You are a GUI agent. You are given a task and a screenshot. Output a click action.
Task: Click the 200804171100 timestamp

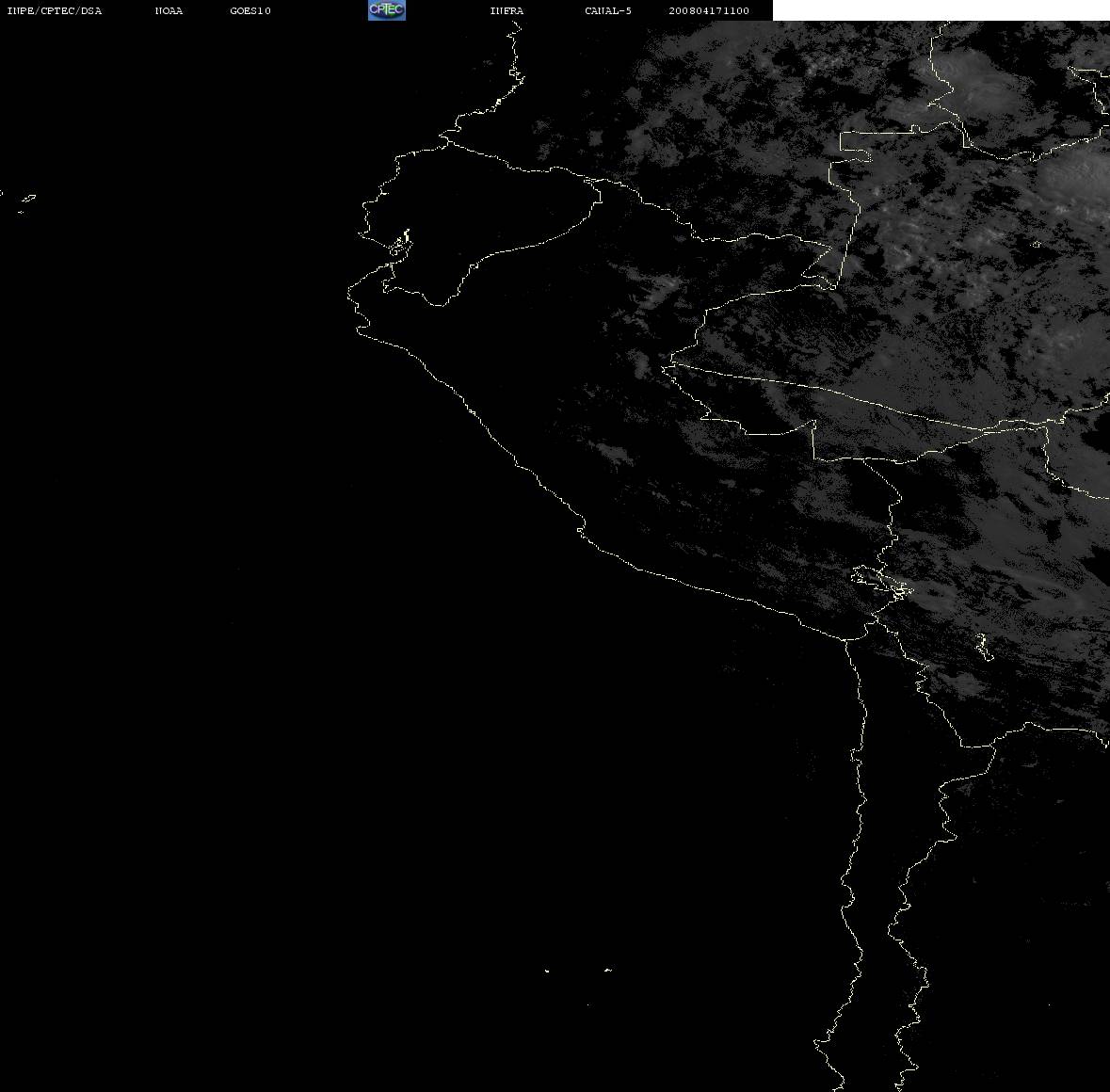coord(709,10)
